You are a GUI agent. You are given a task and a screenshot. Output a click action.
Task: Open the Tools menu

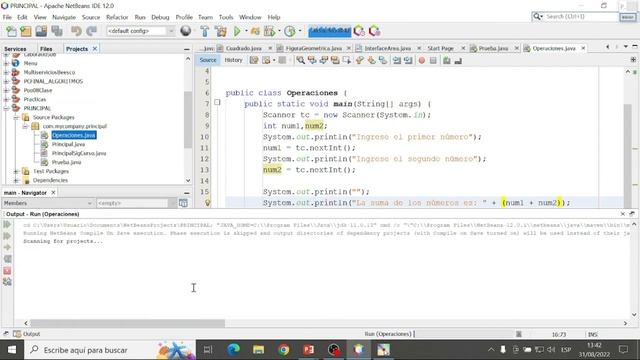coord(226,17)
